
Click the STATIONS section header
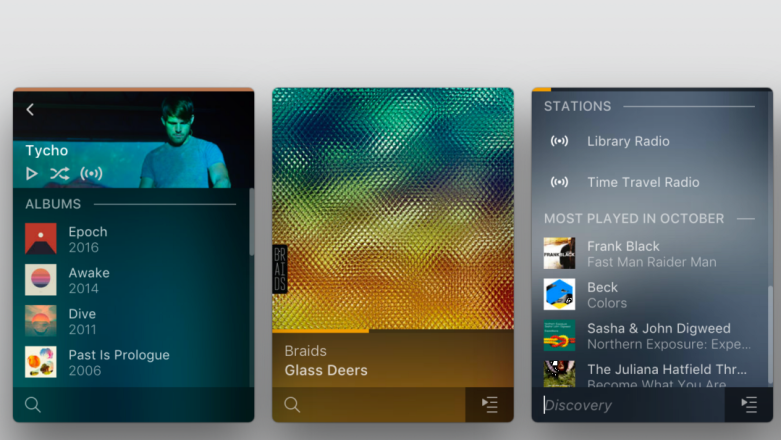(577, 106)
